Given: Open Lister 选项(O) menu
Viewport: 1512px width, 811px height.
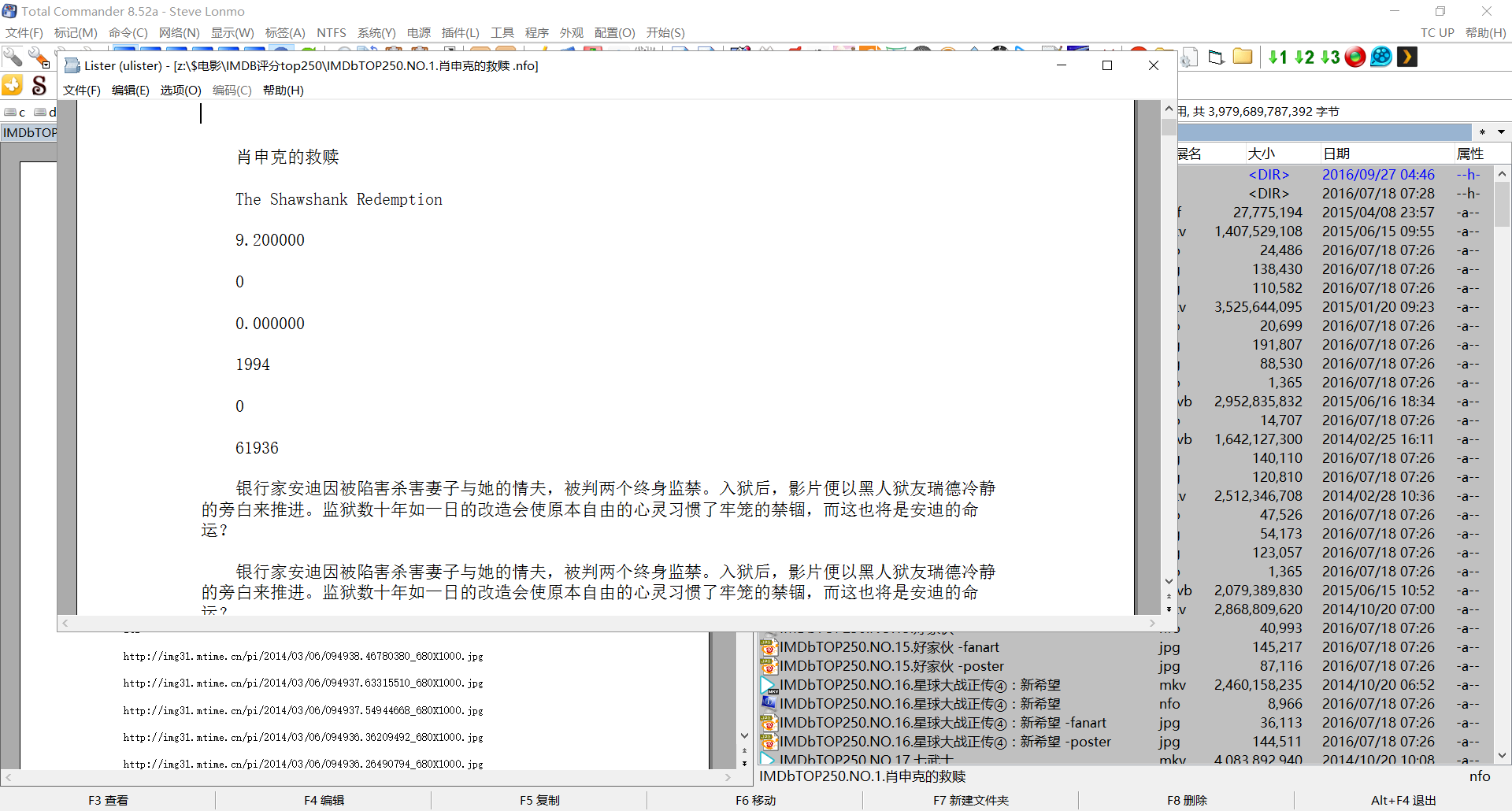Looking at the screenshot, I should pyautogui.click(x=181, y=90).
